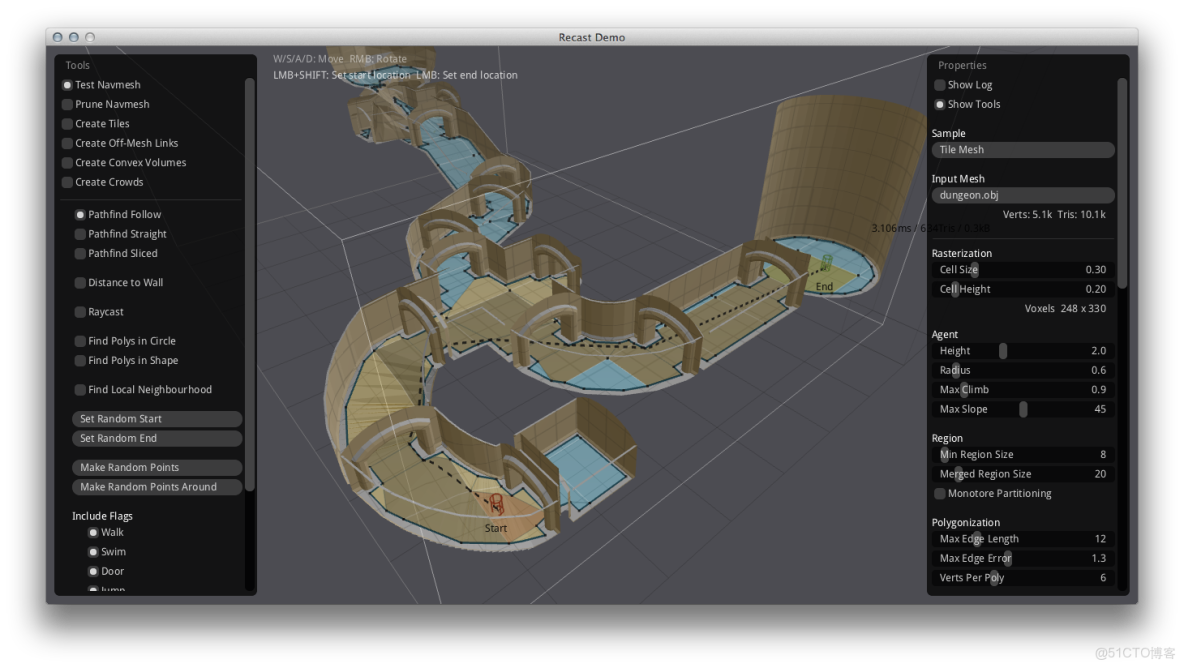This screenshot has width=1184, height=668.
Task: Click the Max Slope slider
Action: [x=1023, y=409]
